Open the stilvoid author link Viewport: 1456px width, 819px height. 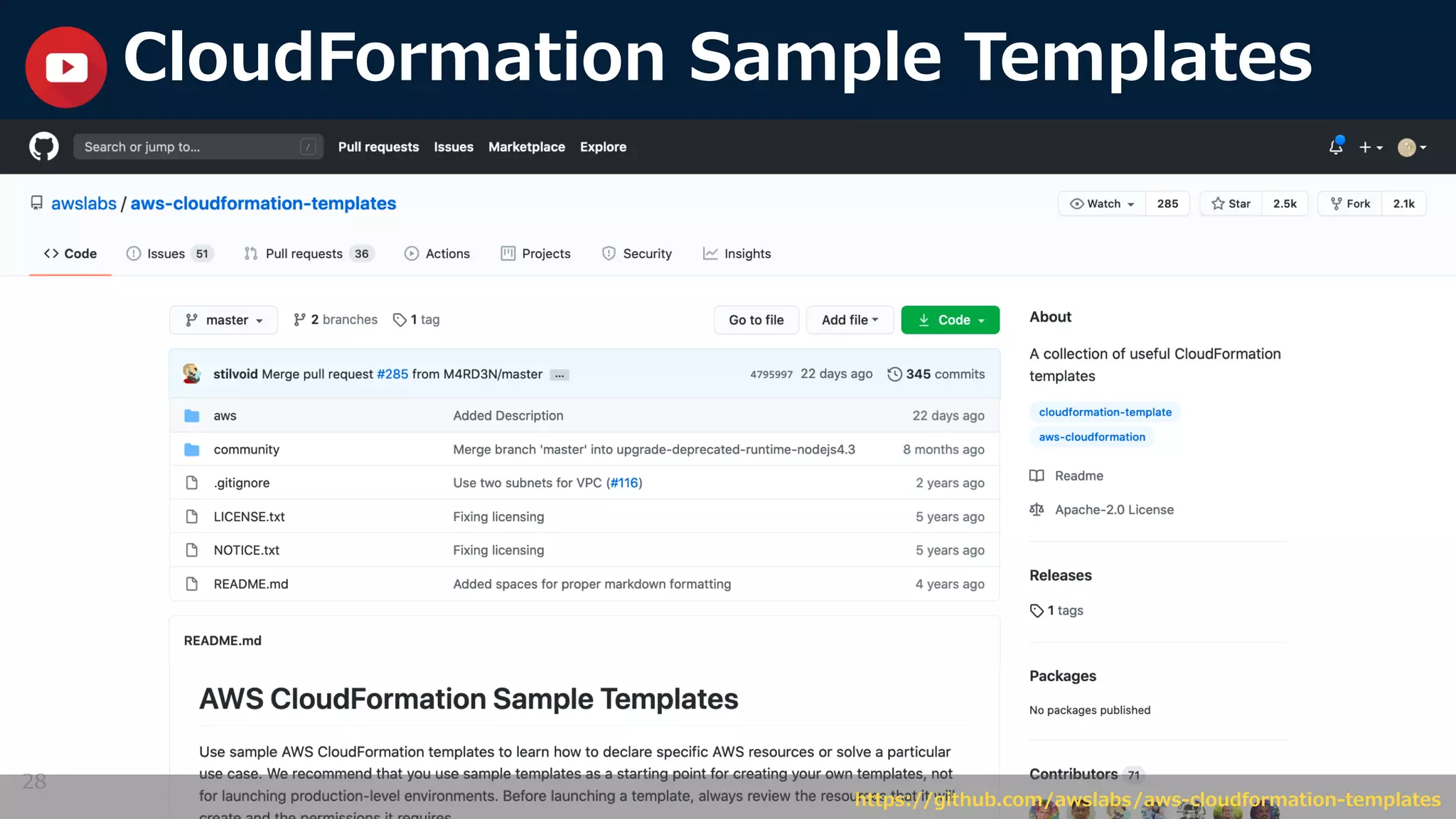click(235, 374)
